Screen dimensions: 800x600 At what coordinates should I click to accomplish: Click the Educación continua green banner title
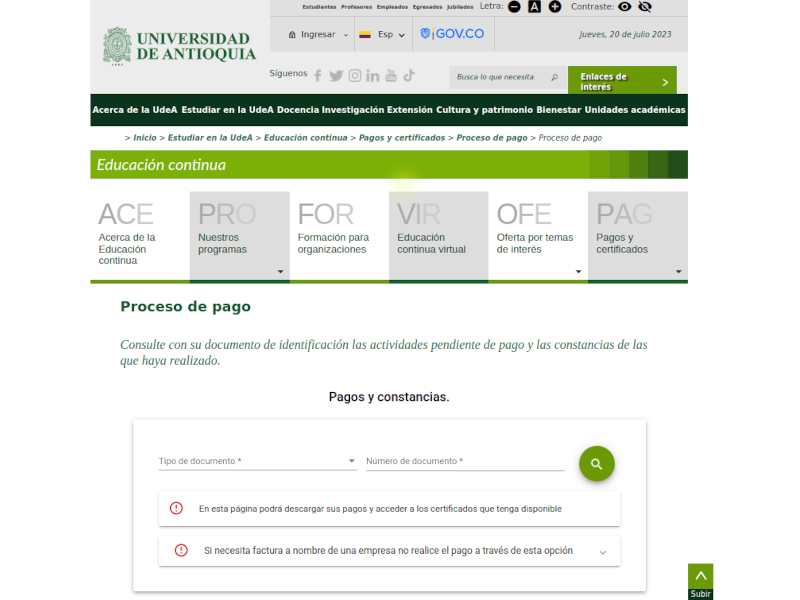161,165
